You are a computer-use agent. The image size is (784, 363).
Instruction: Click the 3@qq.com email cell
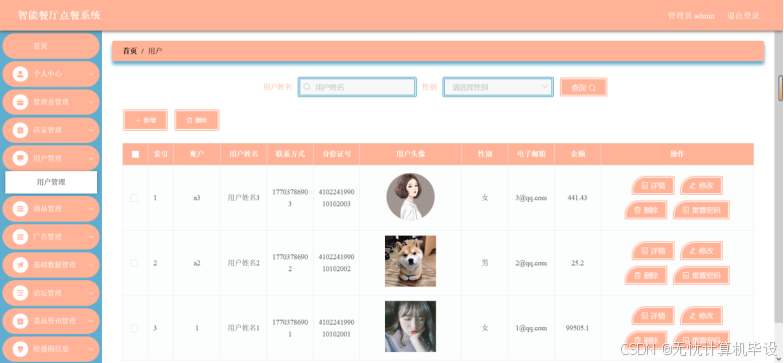click(x=531, y=198)
